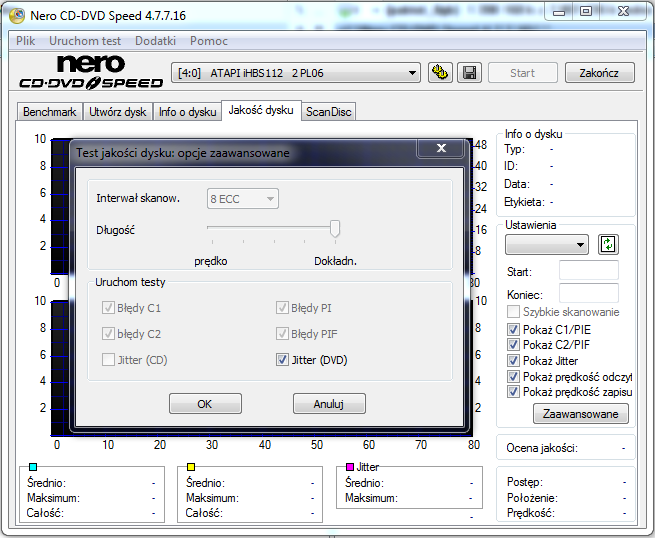Open the drive selection dropdown ATAPI iHBS112
This screenshot has height=538, width=655.
pos(296,73)
